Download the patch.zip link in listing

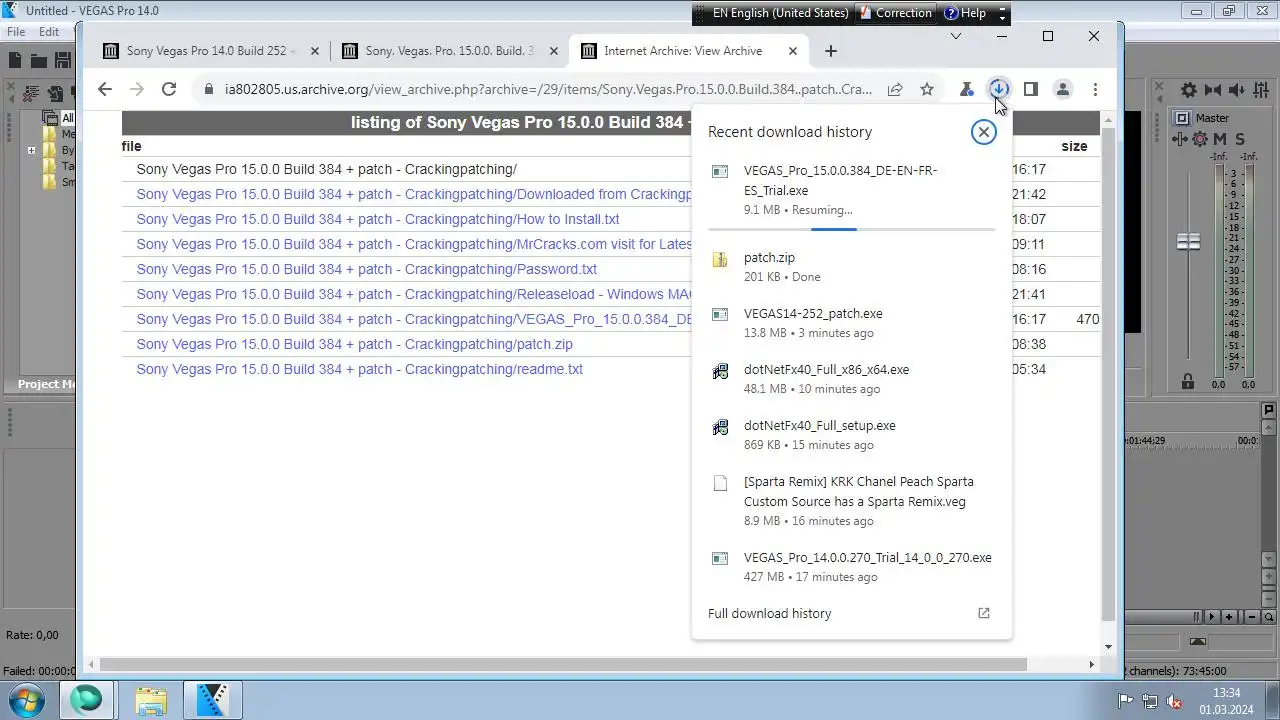pyautogui.click(x=355, y=344)
